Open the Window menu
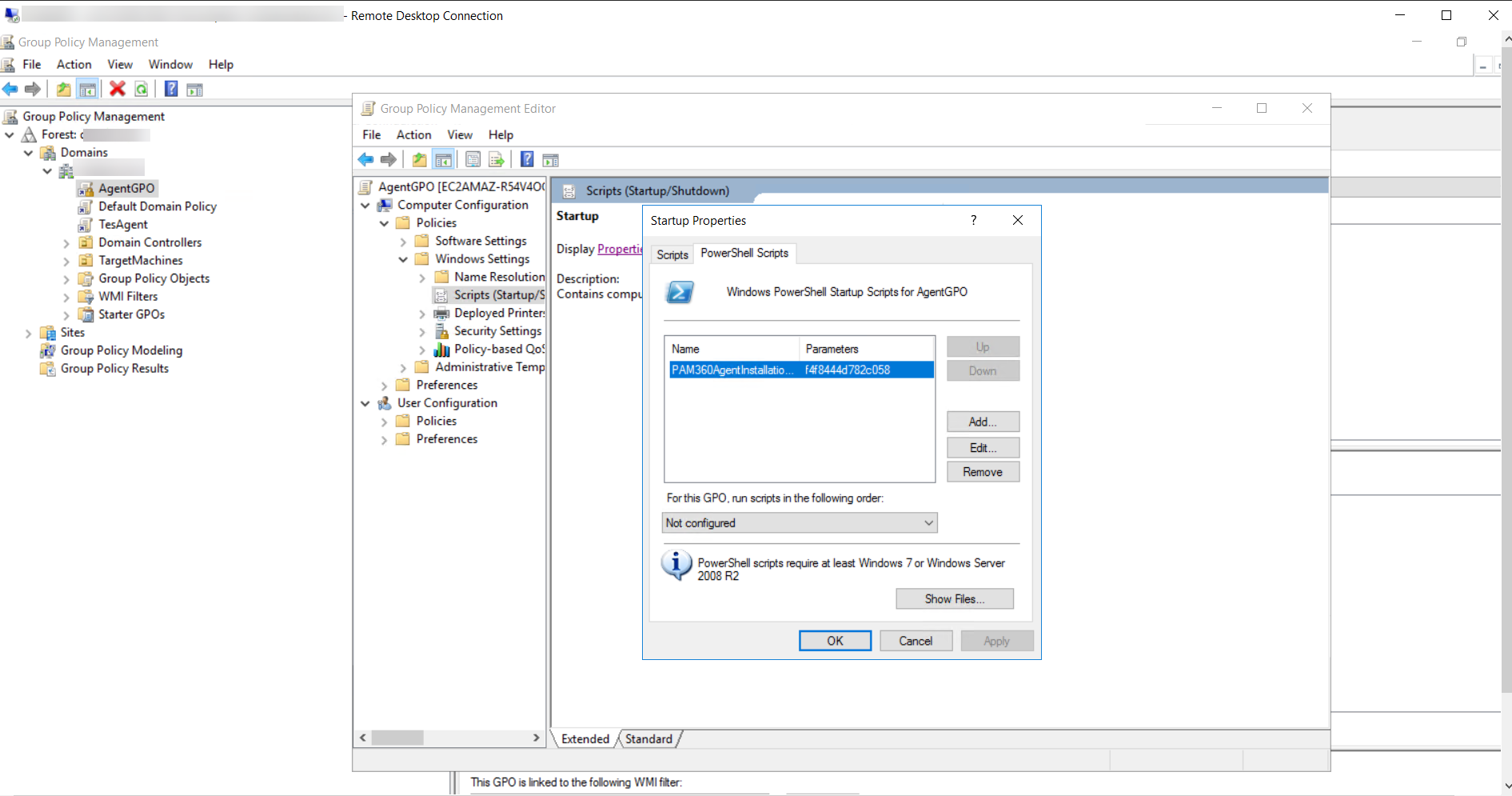This screenshot has height=796, width=1512. pyautogui.click(x=170, y=64)
